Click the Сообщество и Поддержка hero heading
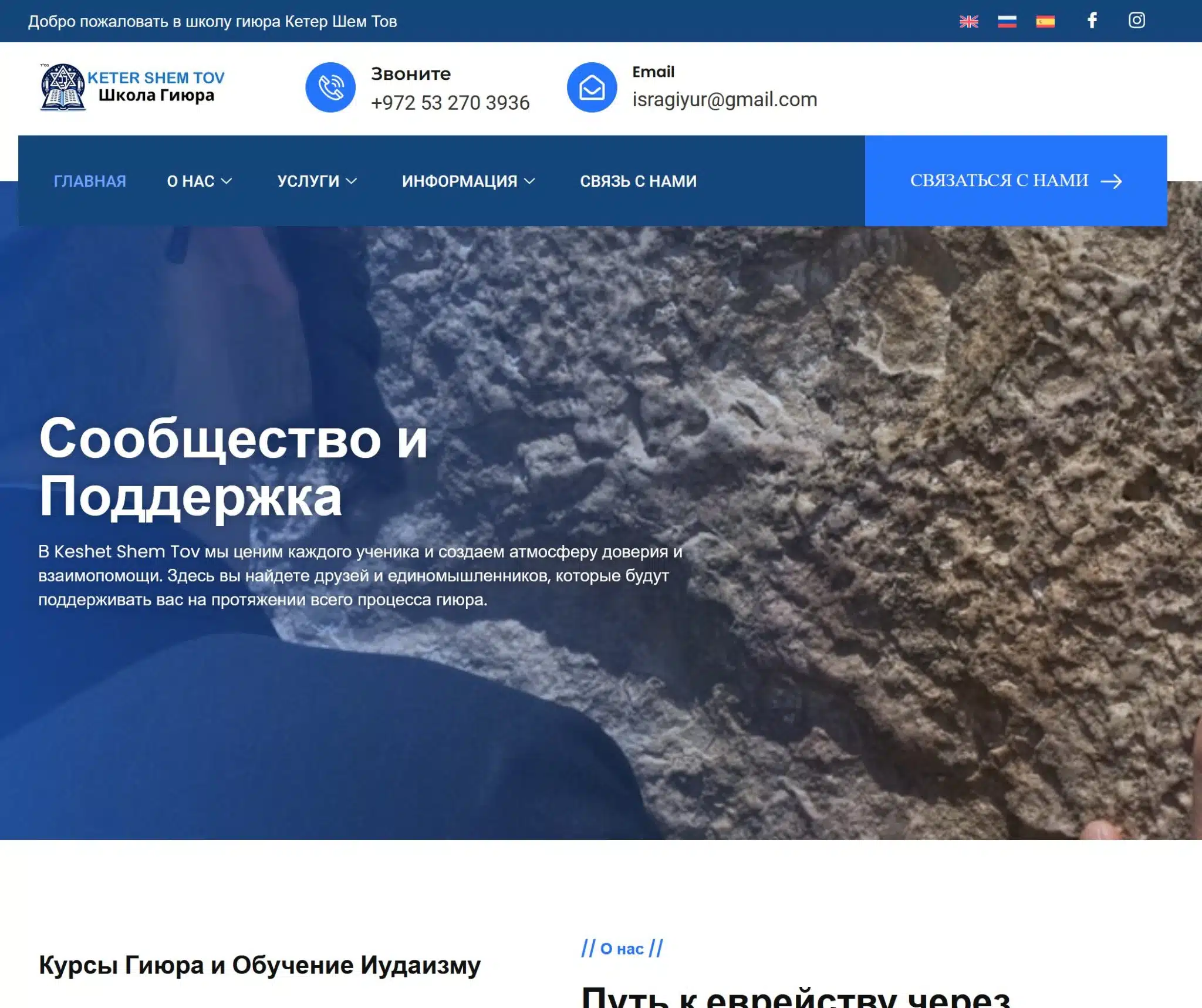 point(233,467)
